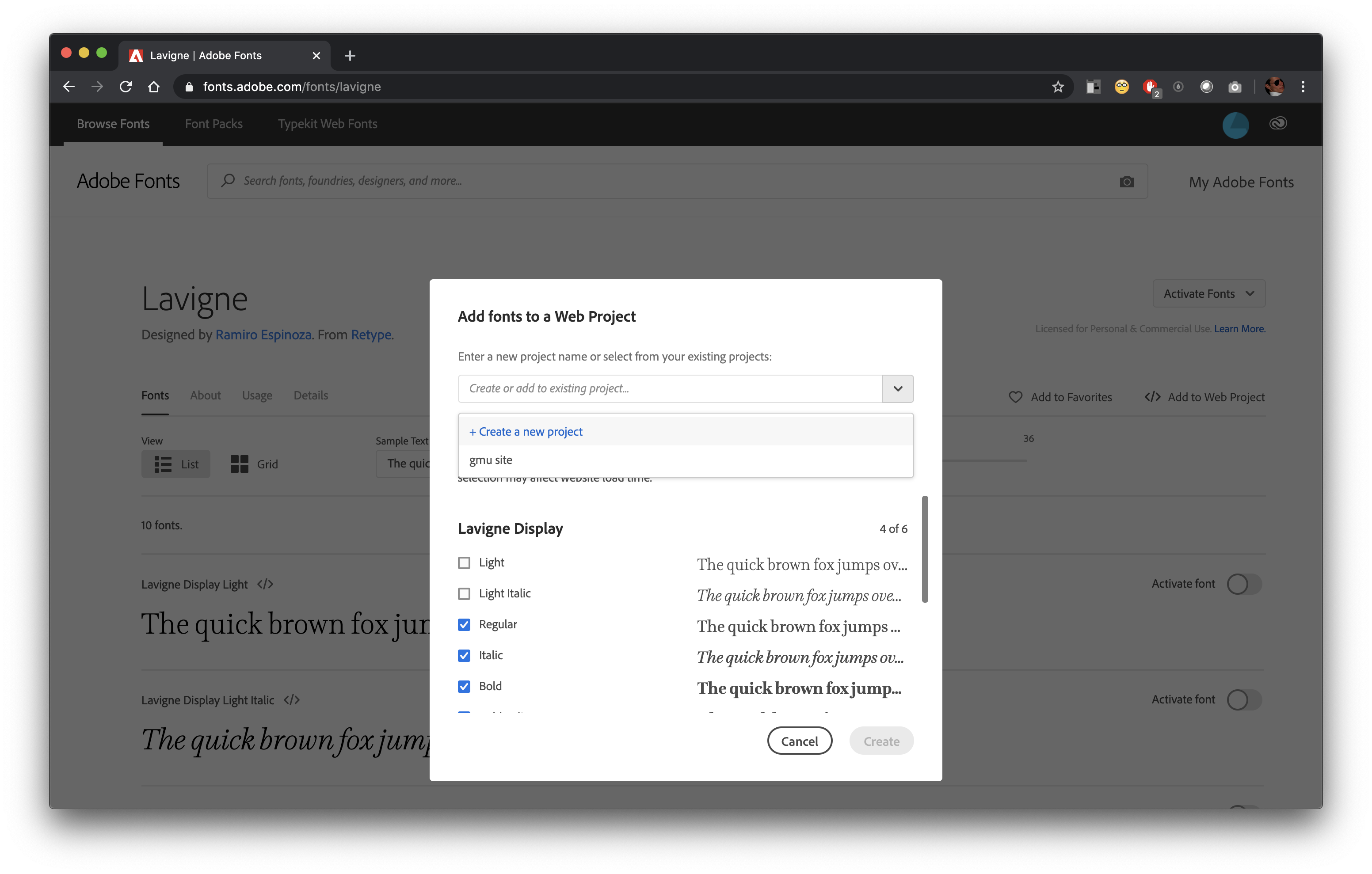Reload the page with the refresh icon
Image resolution: width=1372 pixels, height=874 pixels.
[126, 87]
